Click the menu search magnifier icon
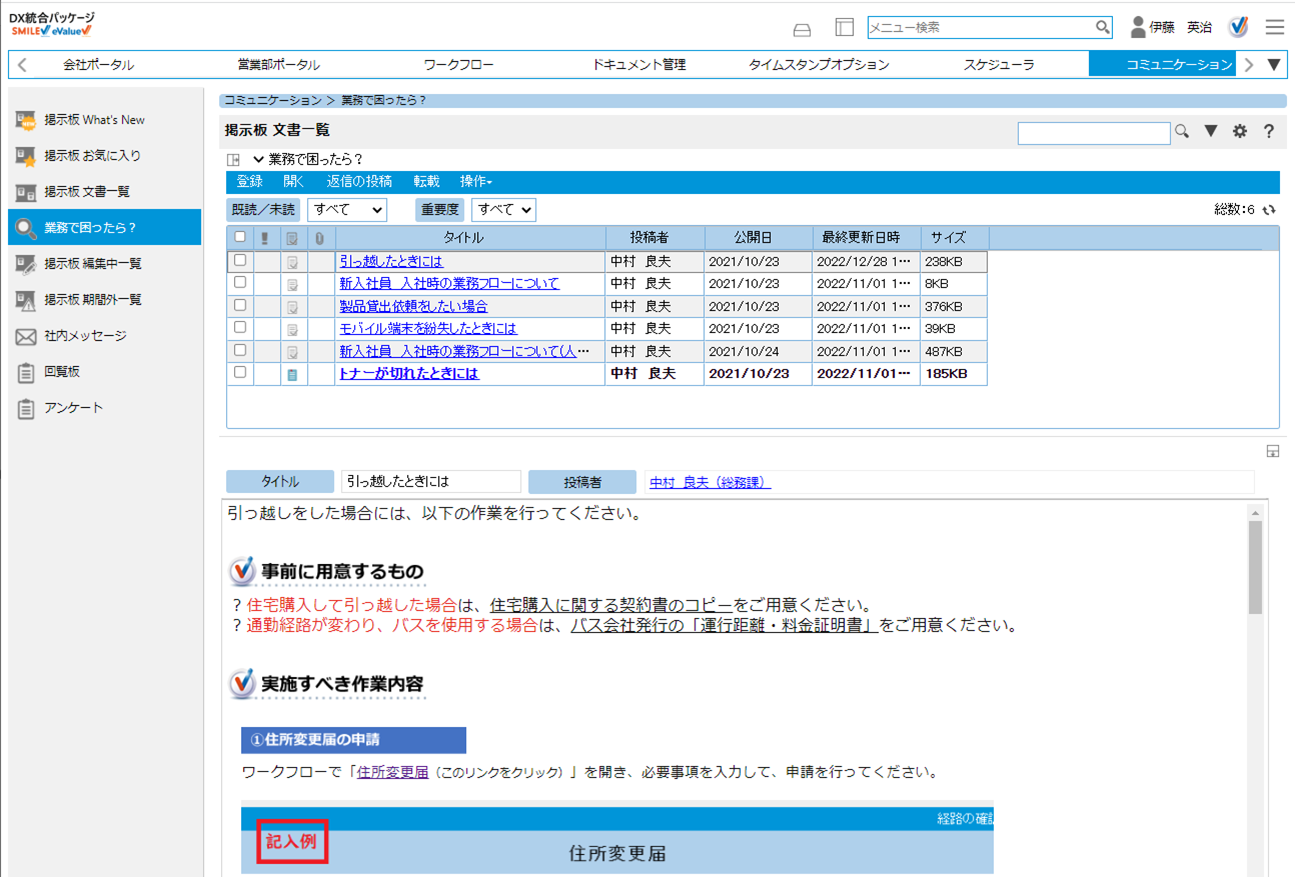1295x877 pixels. [1102, 27]
